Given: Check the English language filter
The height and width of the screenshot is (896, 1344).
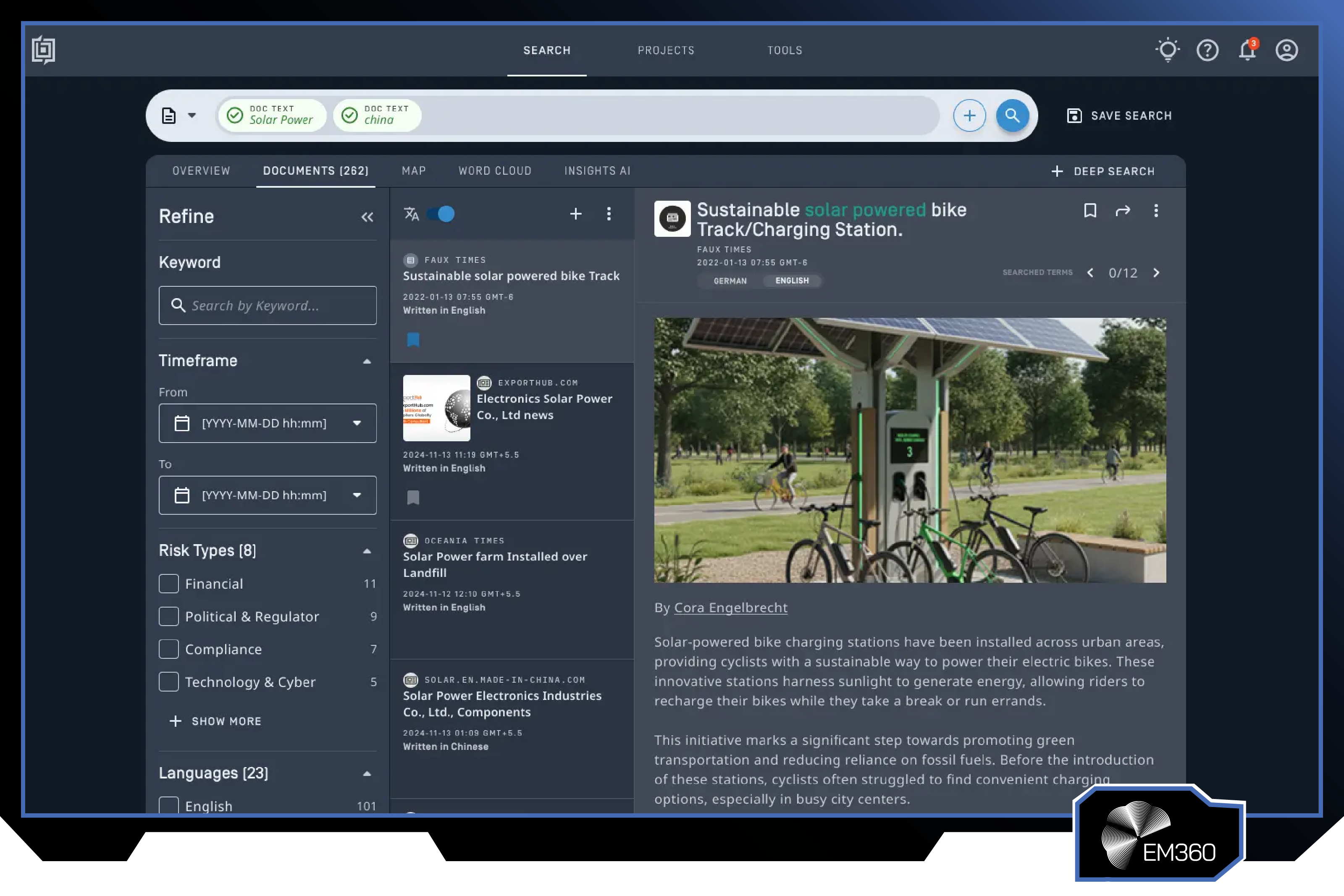Looking at the screenshot, I should pyautogui.click(x=168, y=805).
